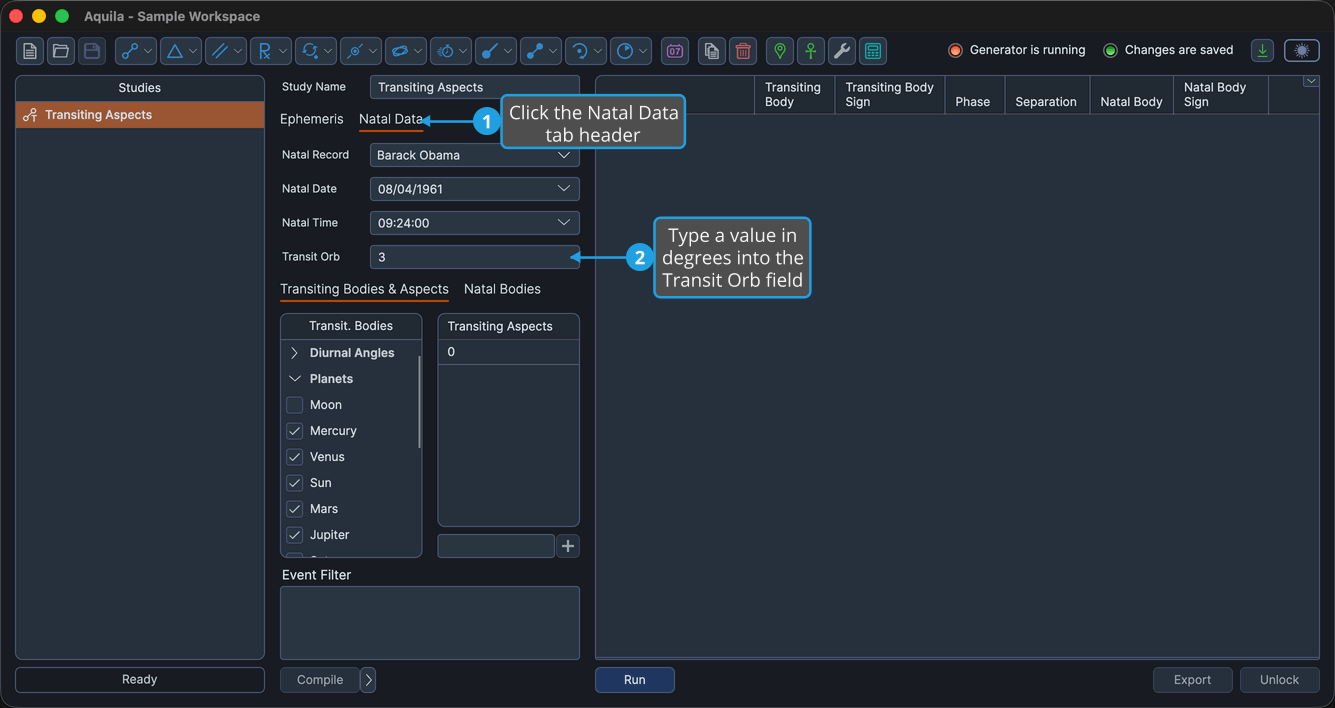
Task: Collapse the Planets tree group
Action: tap(294, 379)
